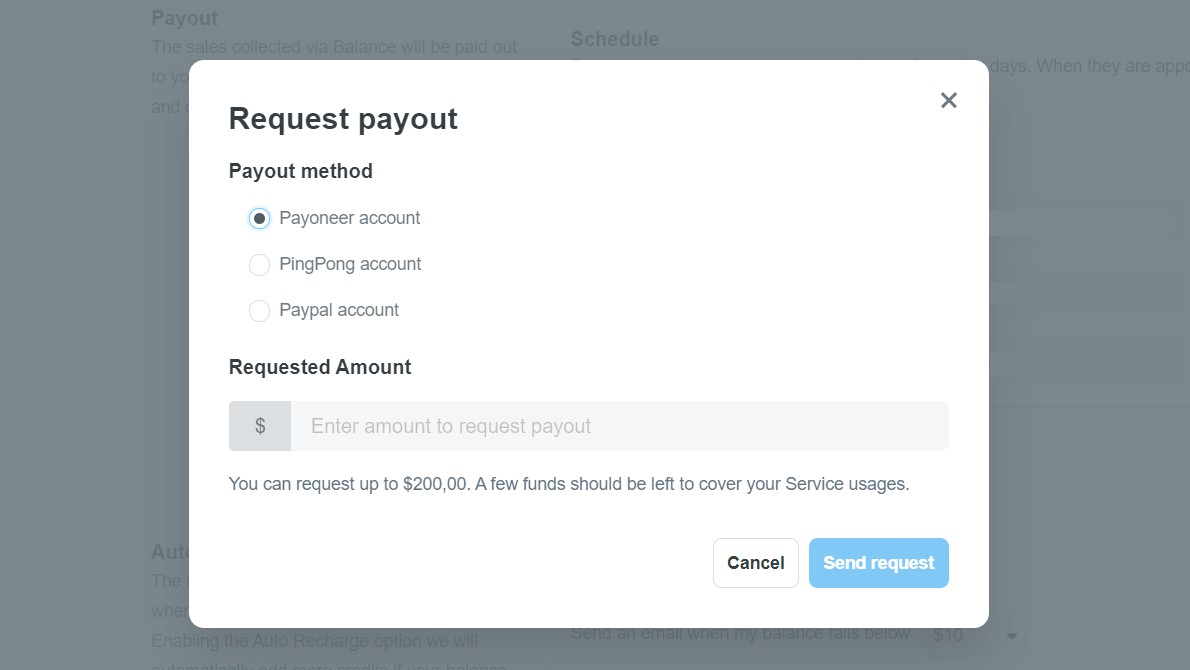Dismiss the dialog with Cancel

tap(755, 562)
